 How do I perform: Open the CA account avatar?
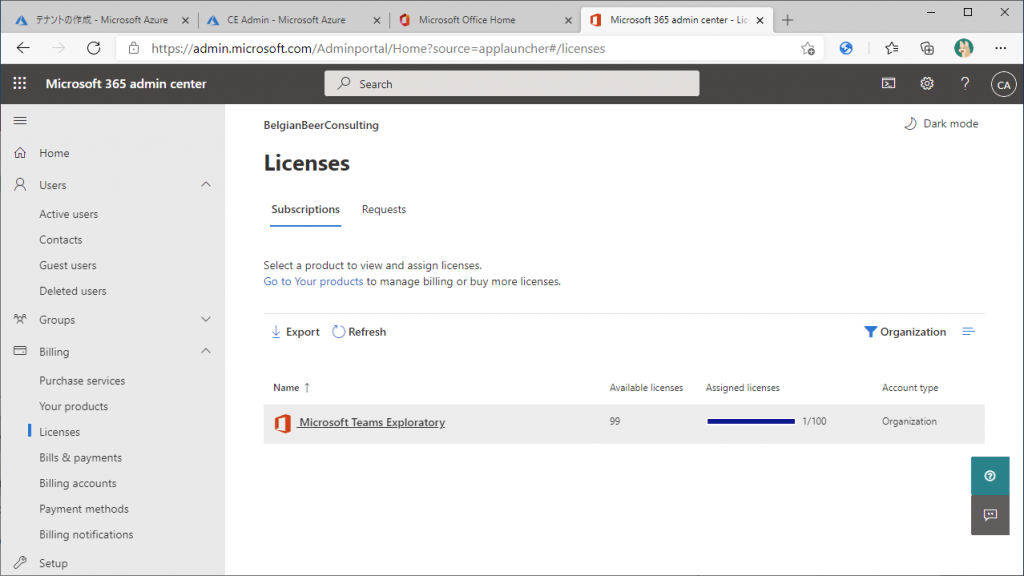point(1004,84)
